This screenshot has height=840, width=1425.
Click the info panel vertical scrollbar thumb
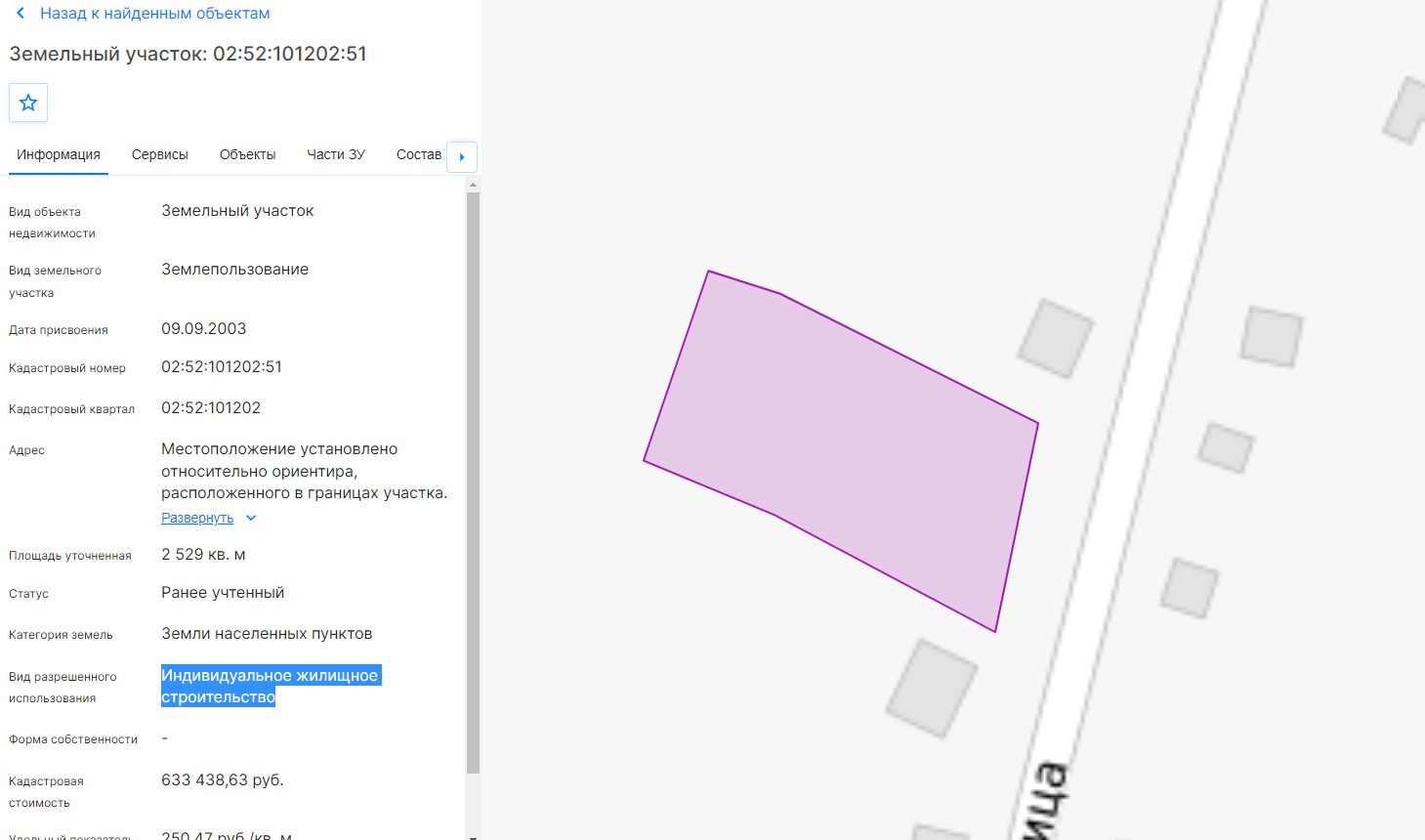pyautogui.click(x=473, y=483)
